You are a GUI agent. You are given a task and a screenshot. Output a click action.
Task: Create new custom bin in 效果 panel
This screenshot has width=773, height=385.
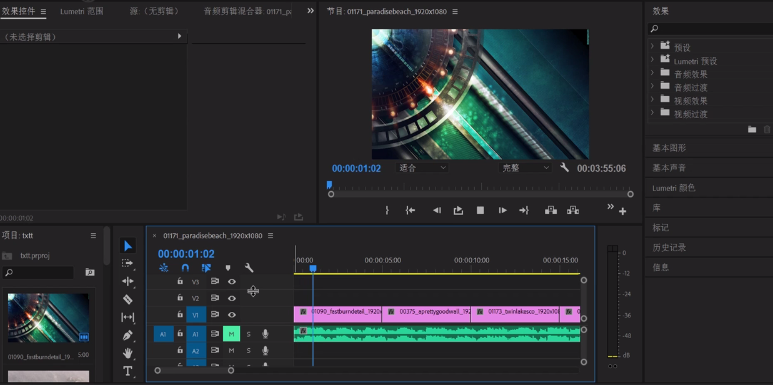pos(752,130)
